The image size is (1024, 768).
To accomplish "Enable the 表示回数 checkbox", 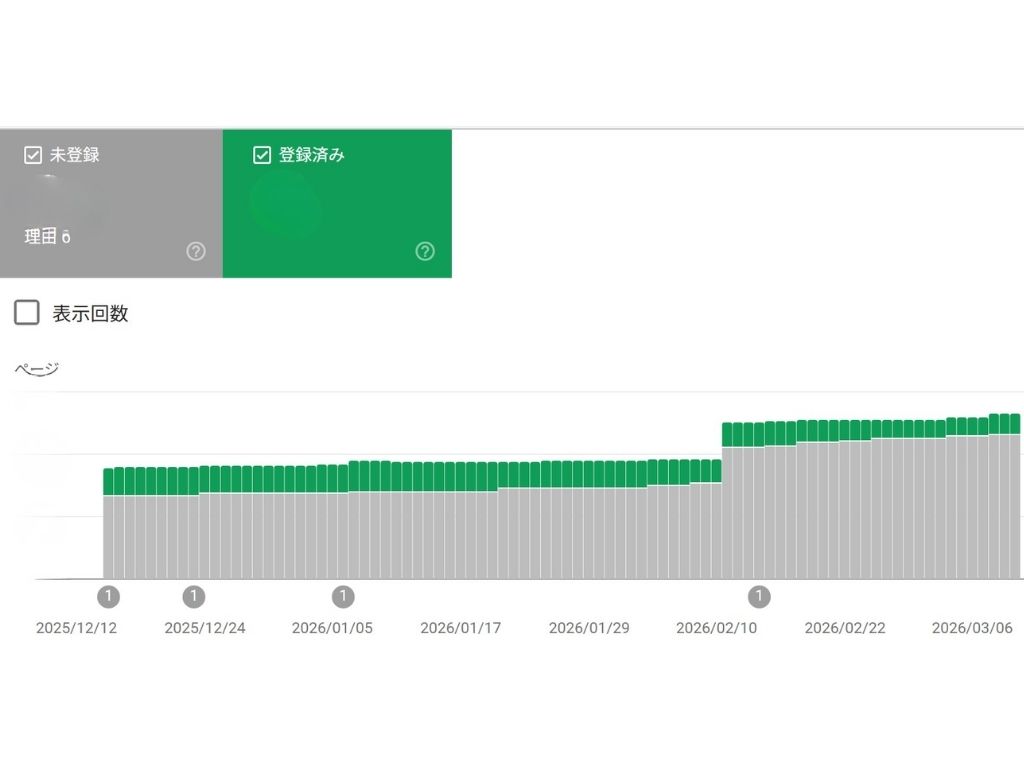I will click(27, 313).
